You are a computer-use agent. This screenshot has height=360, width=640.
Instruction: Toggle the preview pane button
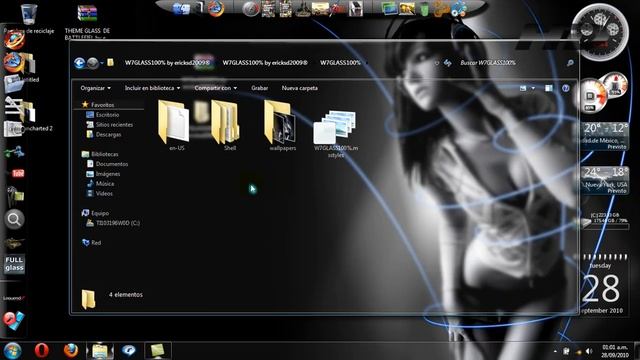[549, 88]
